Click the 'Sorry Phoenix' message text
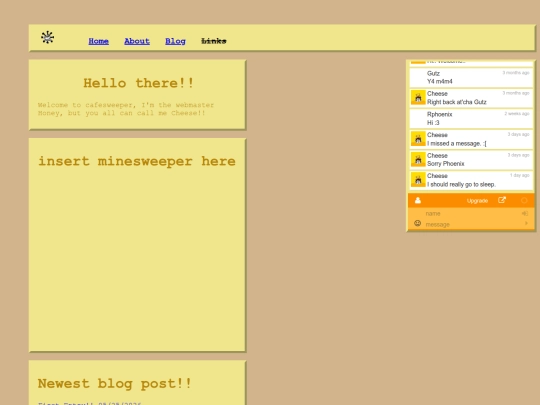 (x=446, y=164)
